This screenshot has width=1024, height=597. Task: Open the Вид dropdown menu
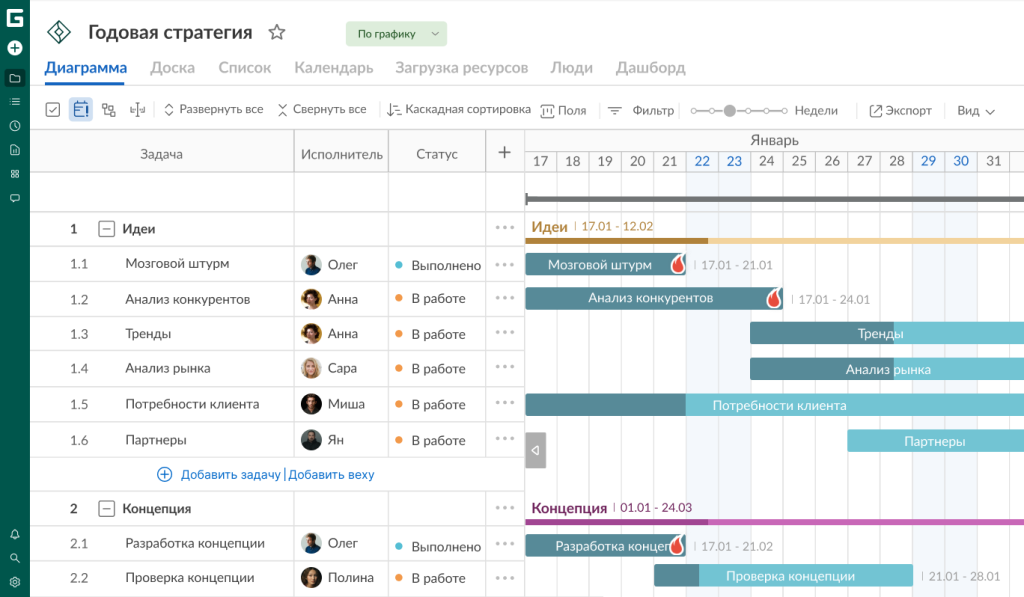(976, 111)
